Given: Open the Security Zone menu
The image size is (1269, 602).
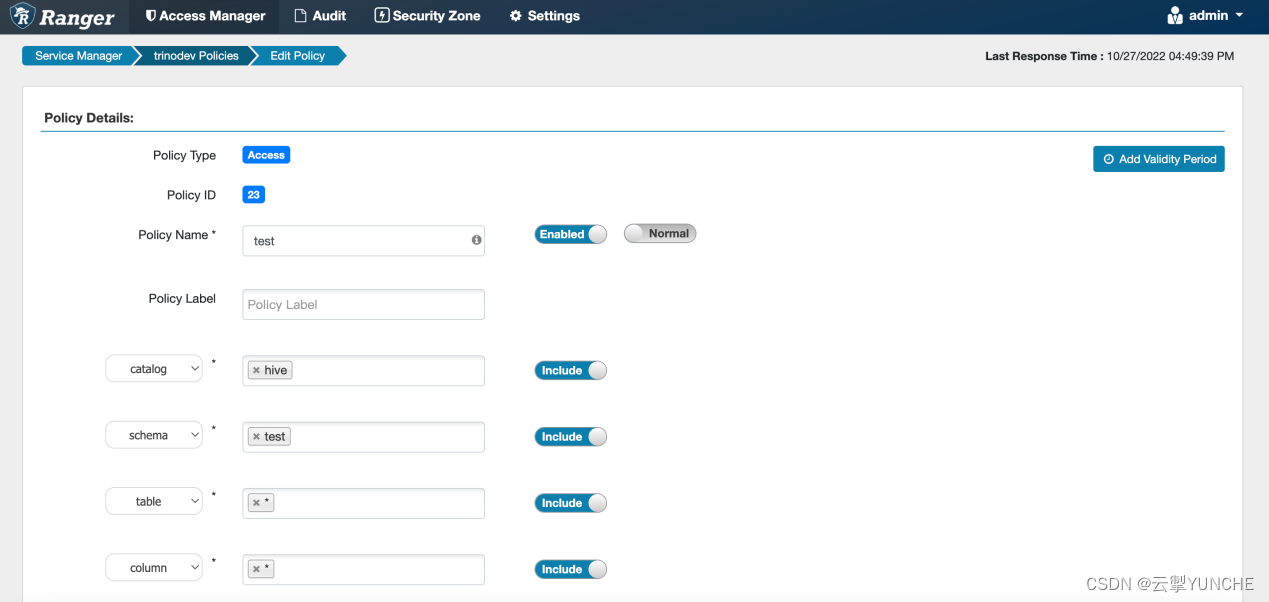Looking at the screenshot, I should click(x=427, y=16).
